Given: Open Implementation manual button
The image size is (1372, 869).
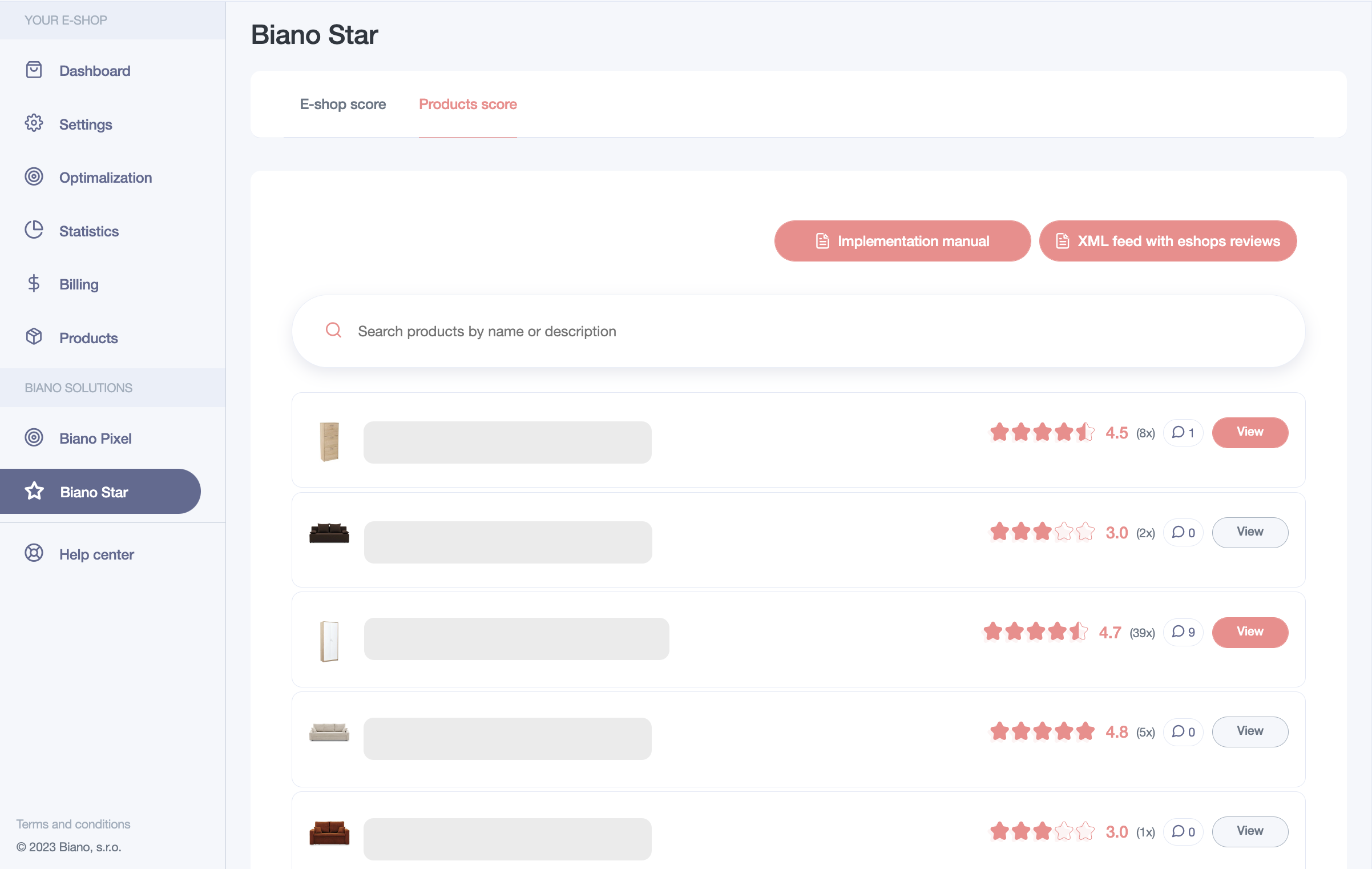Looking at the screenshot, I should pos(902,241).
